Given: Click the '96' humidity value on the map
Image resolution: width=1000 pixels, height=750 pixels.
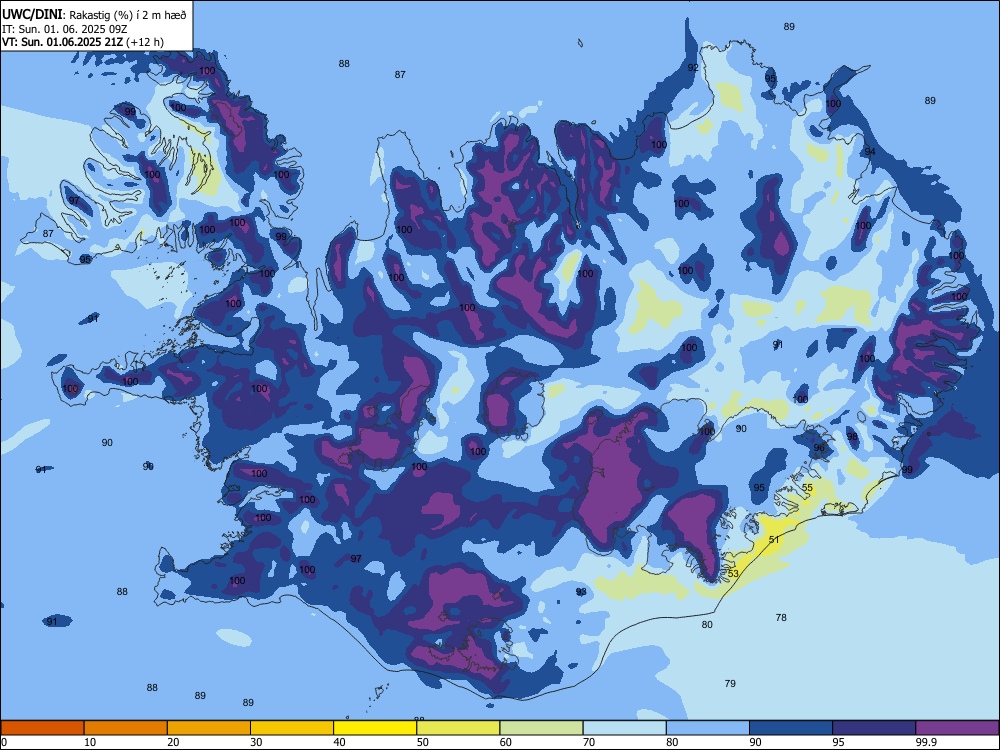Looking at the screenshot, I should click(x=820, y=448).
